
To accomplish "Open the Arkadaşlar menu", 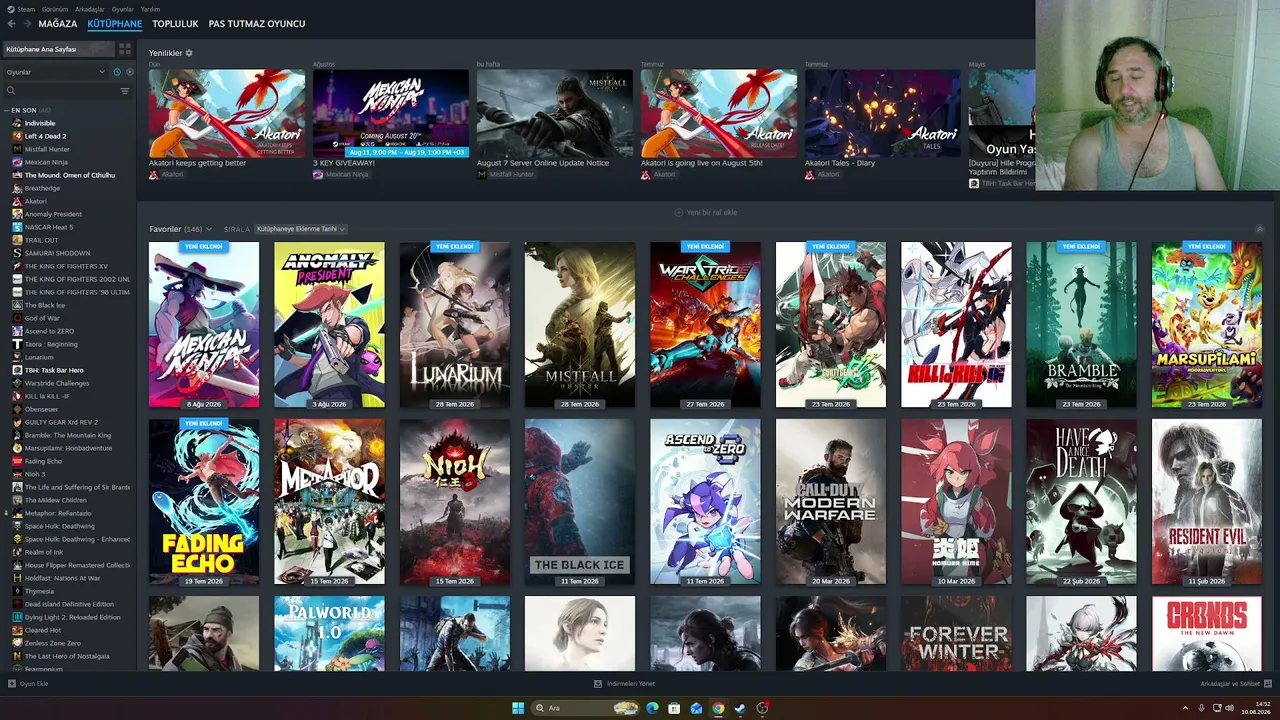I will point(90,9).
